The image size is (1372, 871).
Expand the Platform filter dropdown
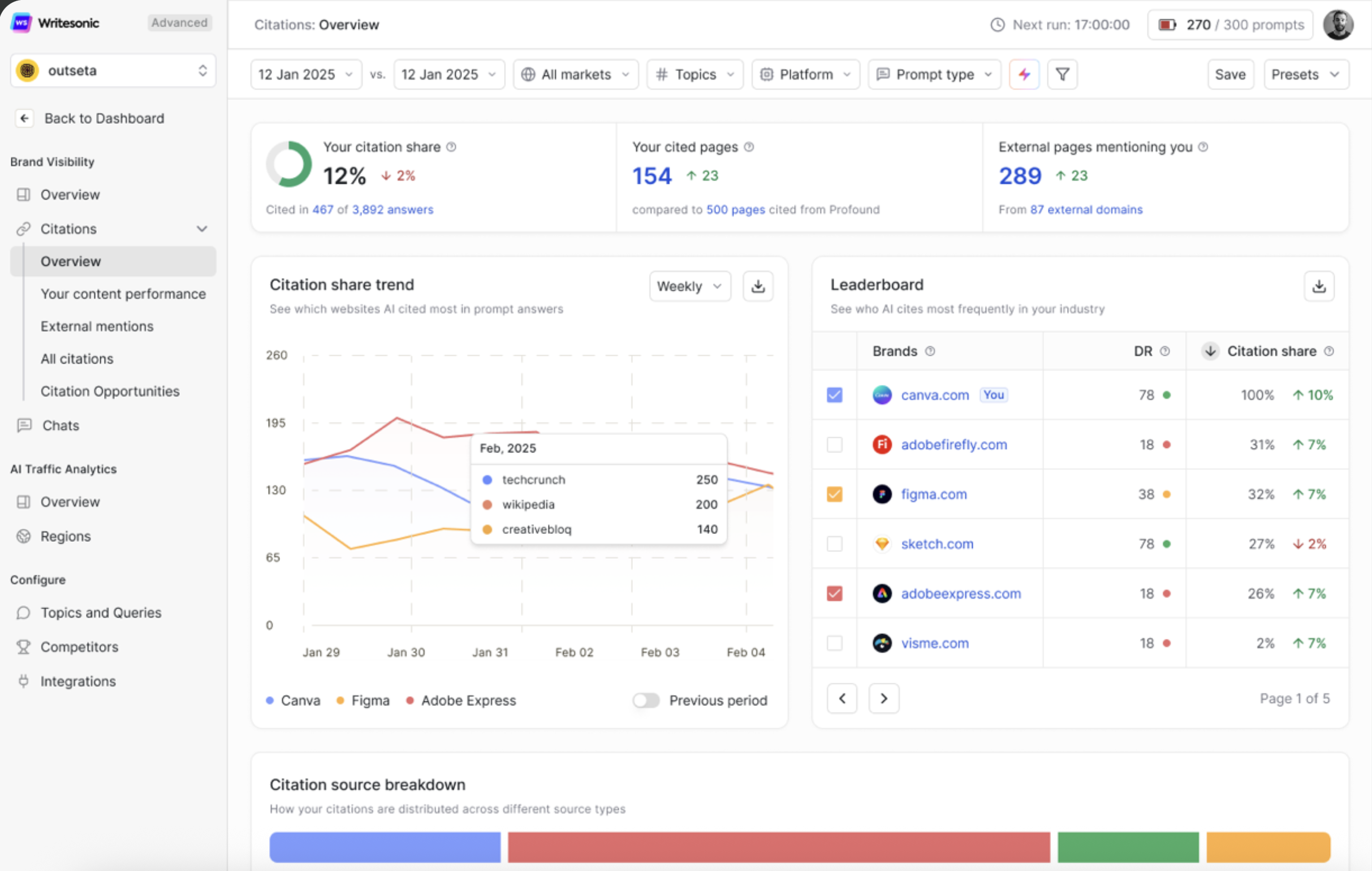(x=805, y=75)
